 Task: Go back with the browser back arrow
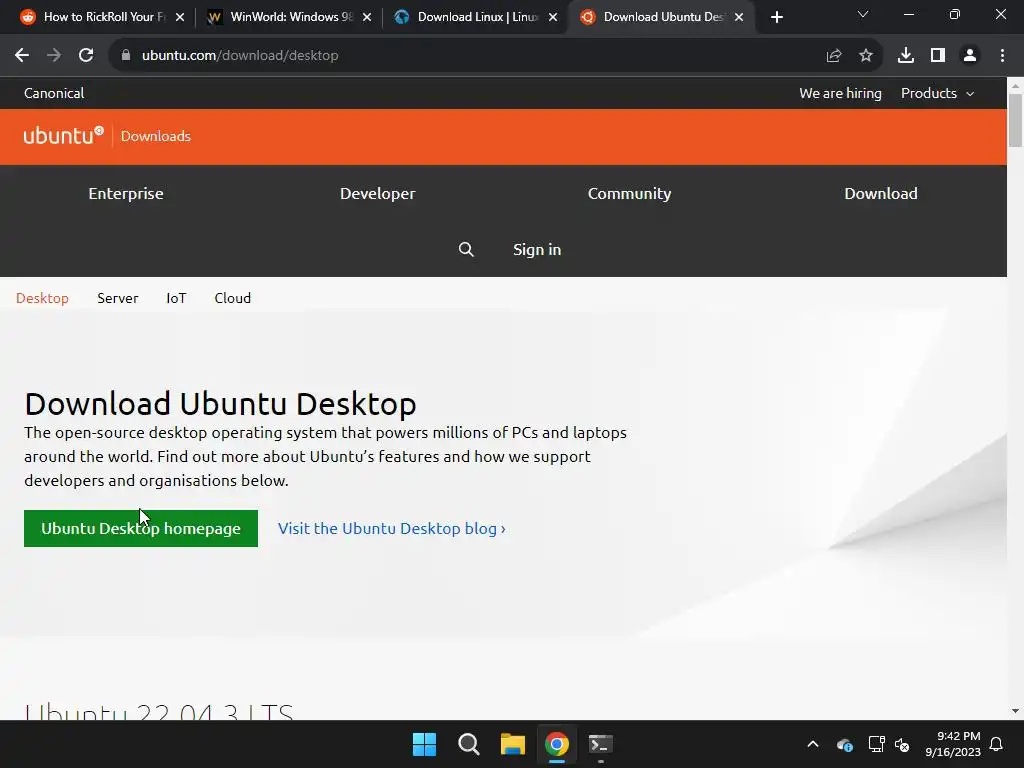(x=22, y=56)
